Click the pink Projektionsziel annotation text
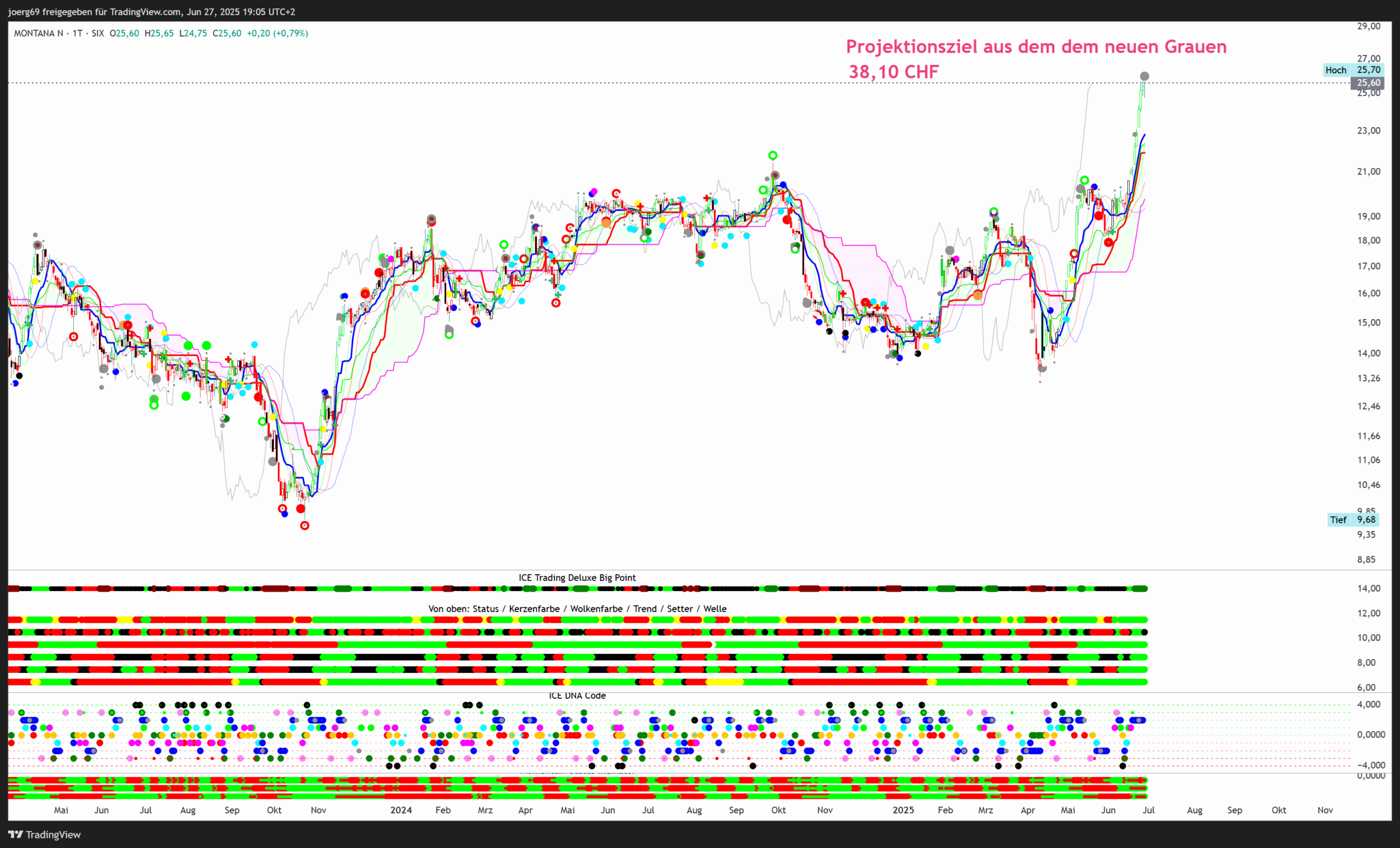This screenshot has width=1400, height=848. pyautogui.click(x=1036, y=46)
